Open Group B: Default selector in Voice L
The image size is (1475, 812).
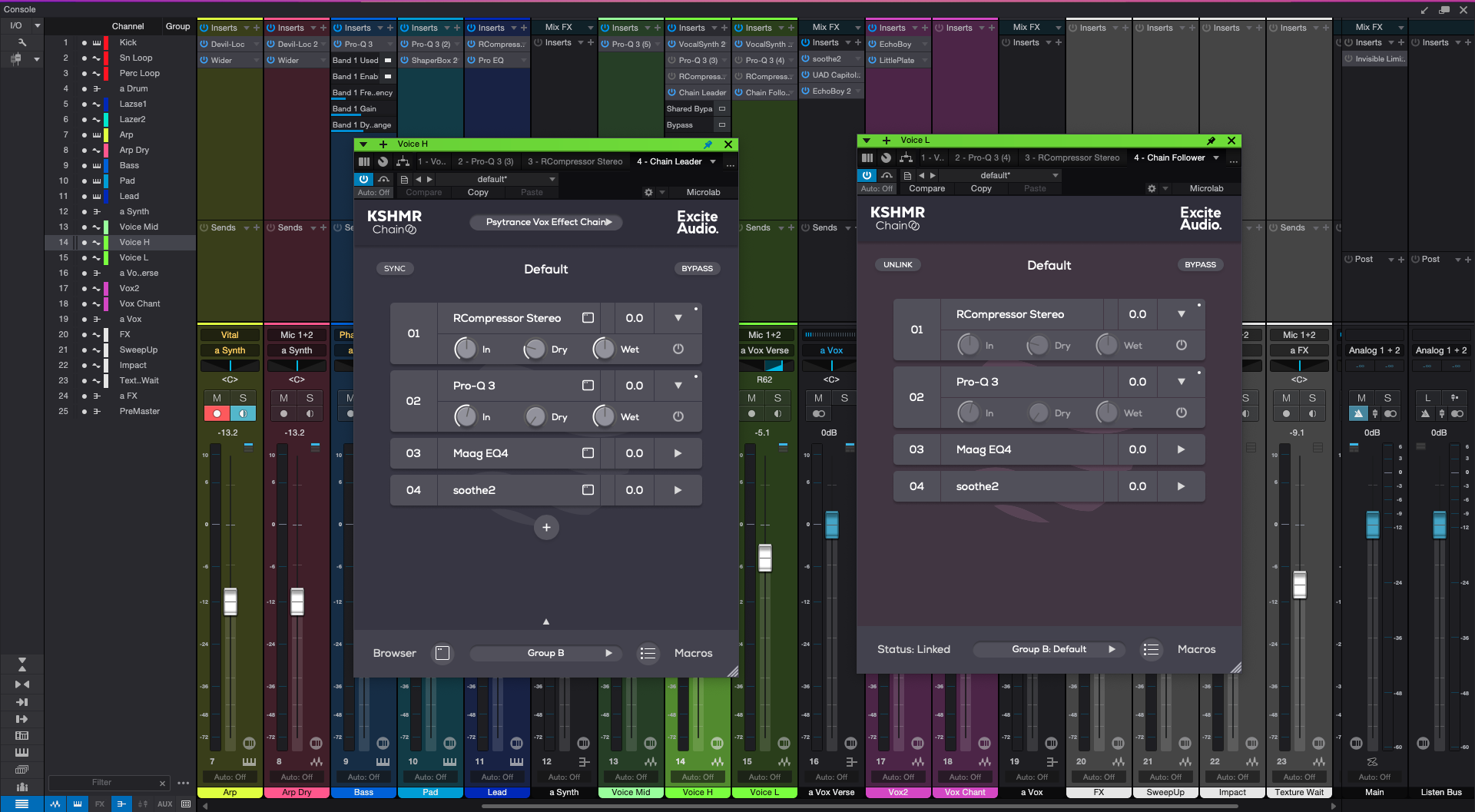tap(1049, 649)
